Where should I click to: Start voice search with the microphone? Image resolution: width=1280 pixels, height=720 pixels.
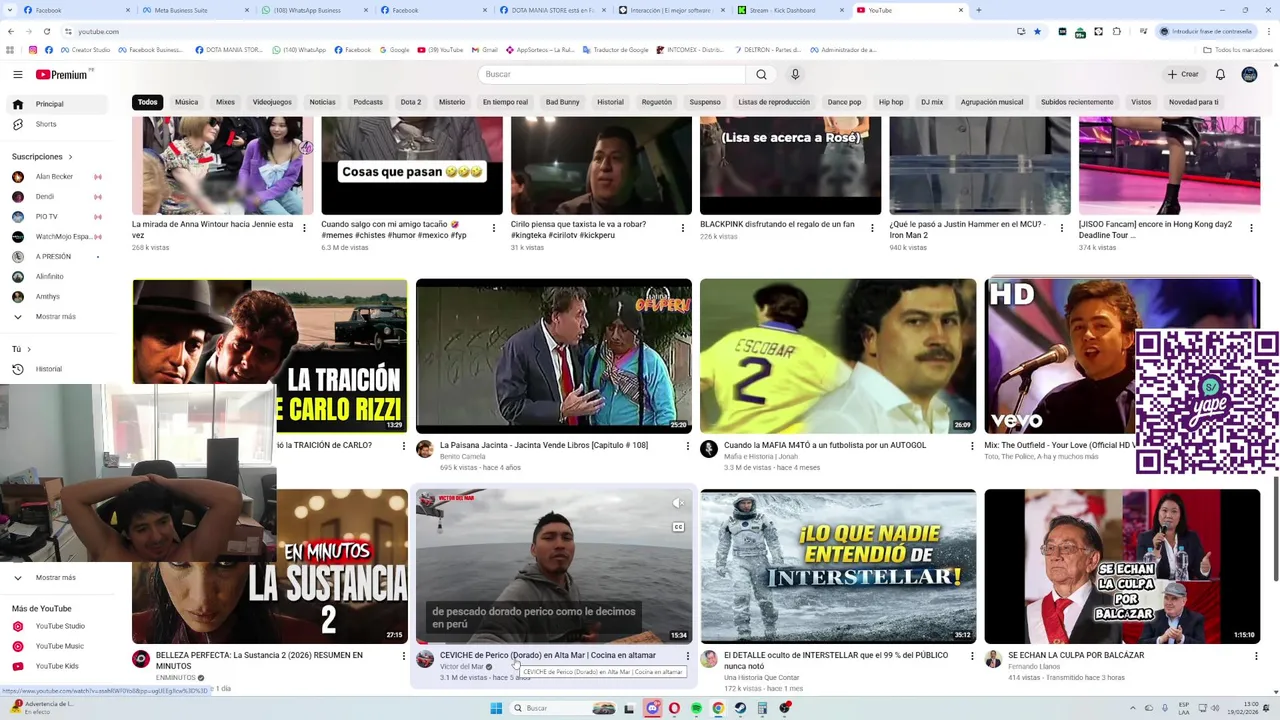click(x=795, y=74)
